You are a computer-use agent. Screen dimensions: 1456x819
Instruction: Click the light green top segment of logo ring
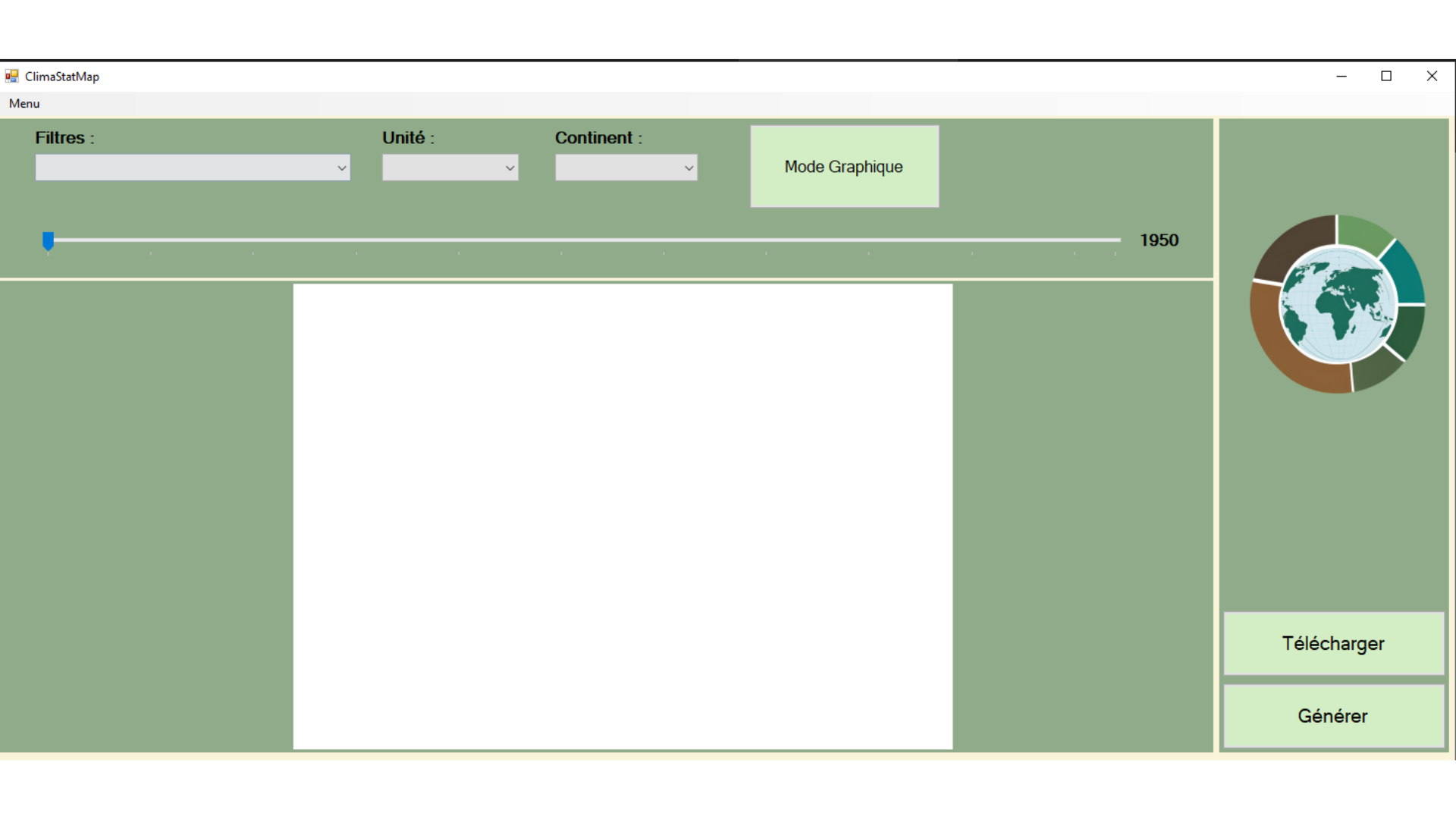[x=1362, y=231]
